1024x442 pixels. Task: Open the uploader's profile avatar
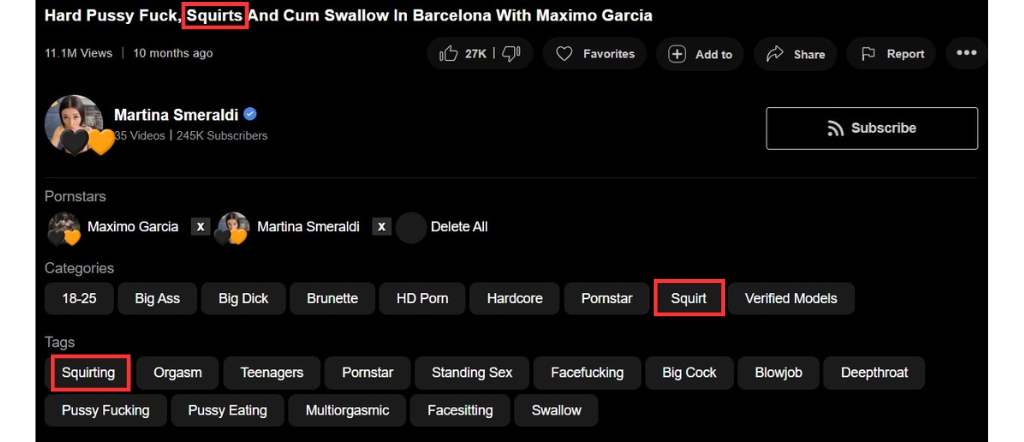click(74, 125)
